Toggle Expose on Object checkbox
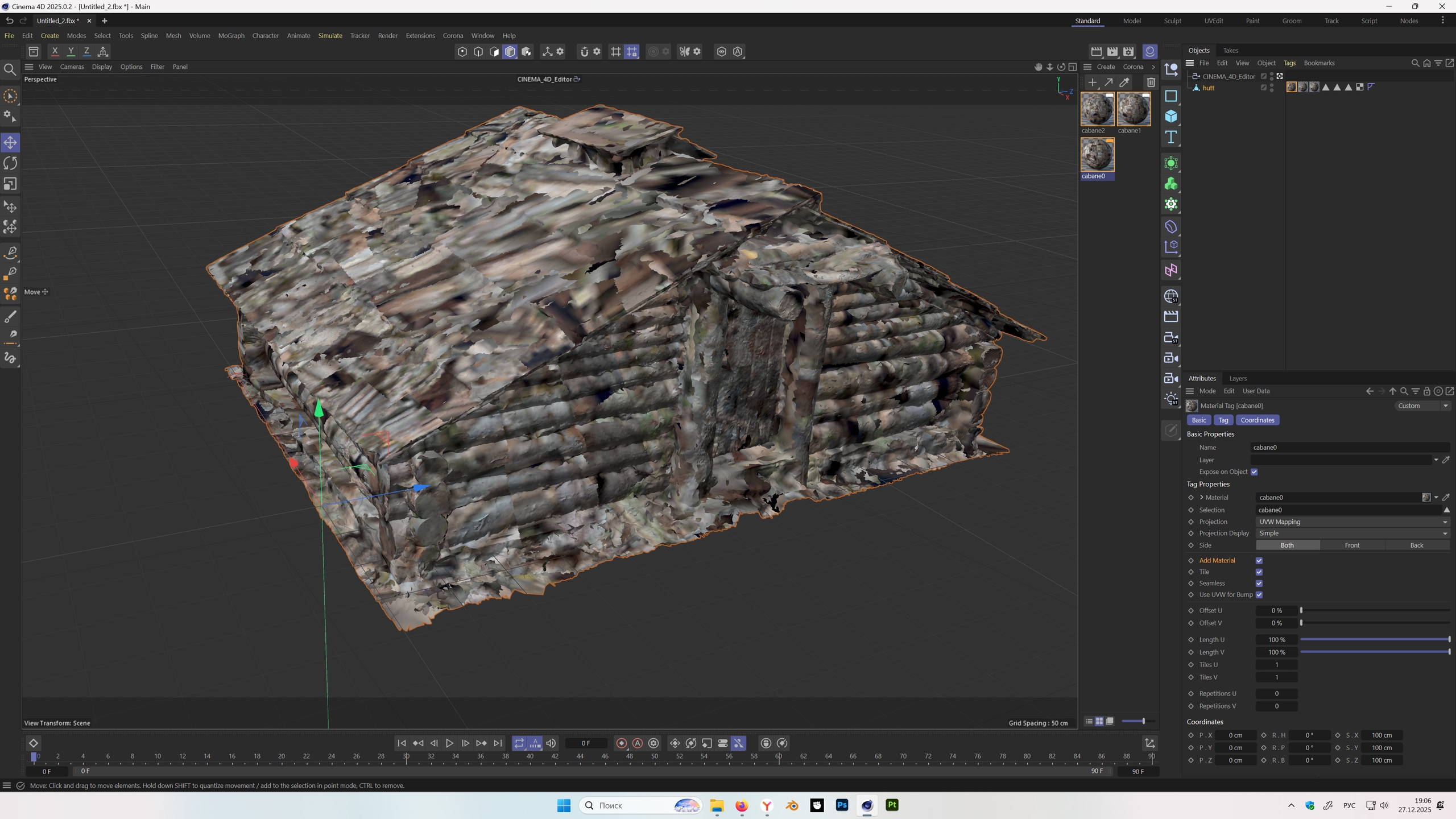Viewport: 1456px width, 819px height. [x=1254, y=472]
